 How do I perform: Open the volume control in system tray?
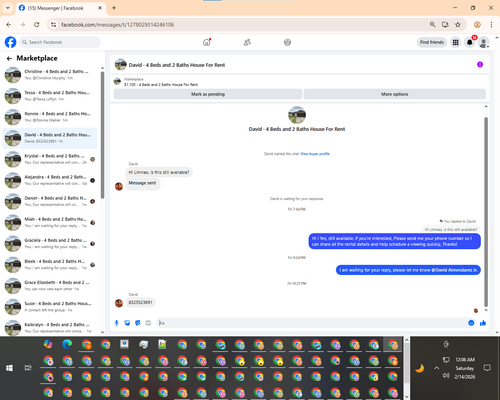tap(446, 376)
